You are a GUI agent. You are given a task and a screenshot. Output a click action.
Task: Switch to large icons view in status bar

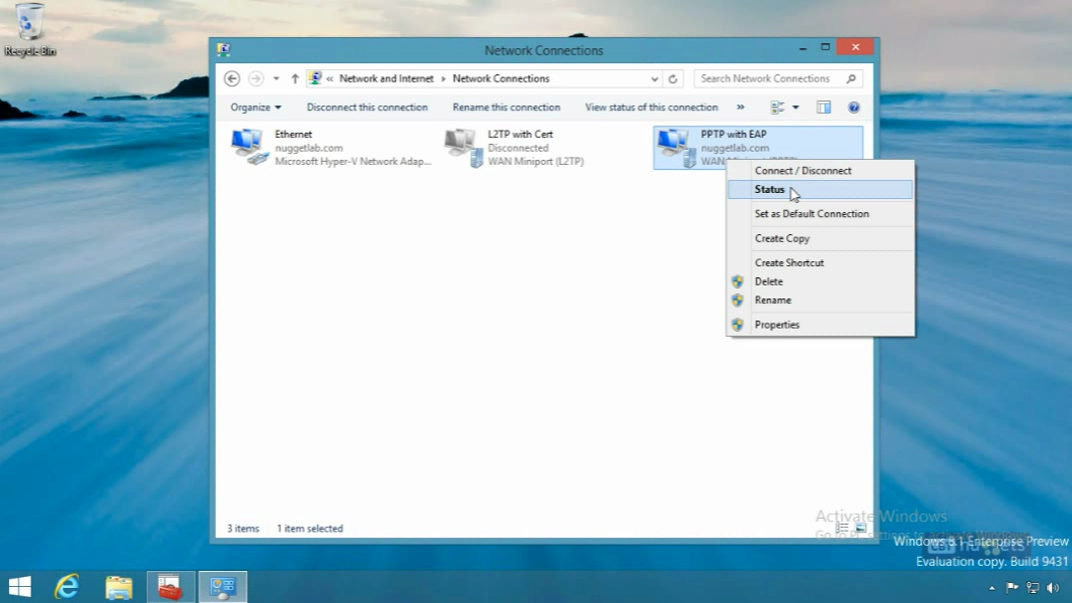861,528
